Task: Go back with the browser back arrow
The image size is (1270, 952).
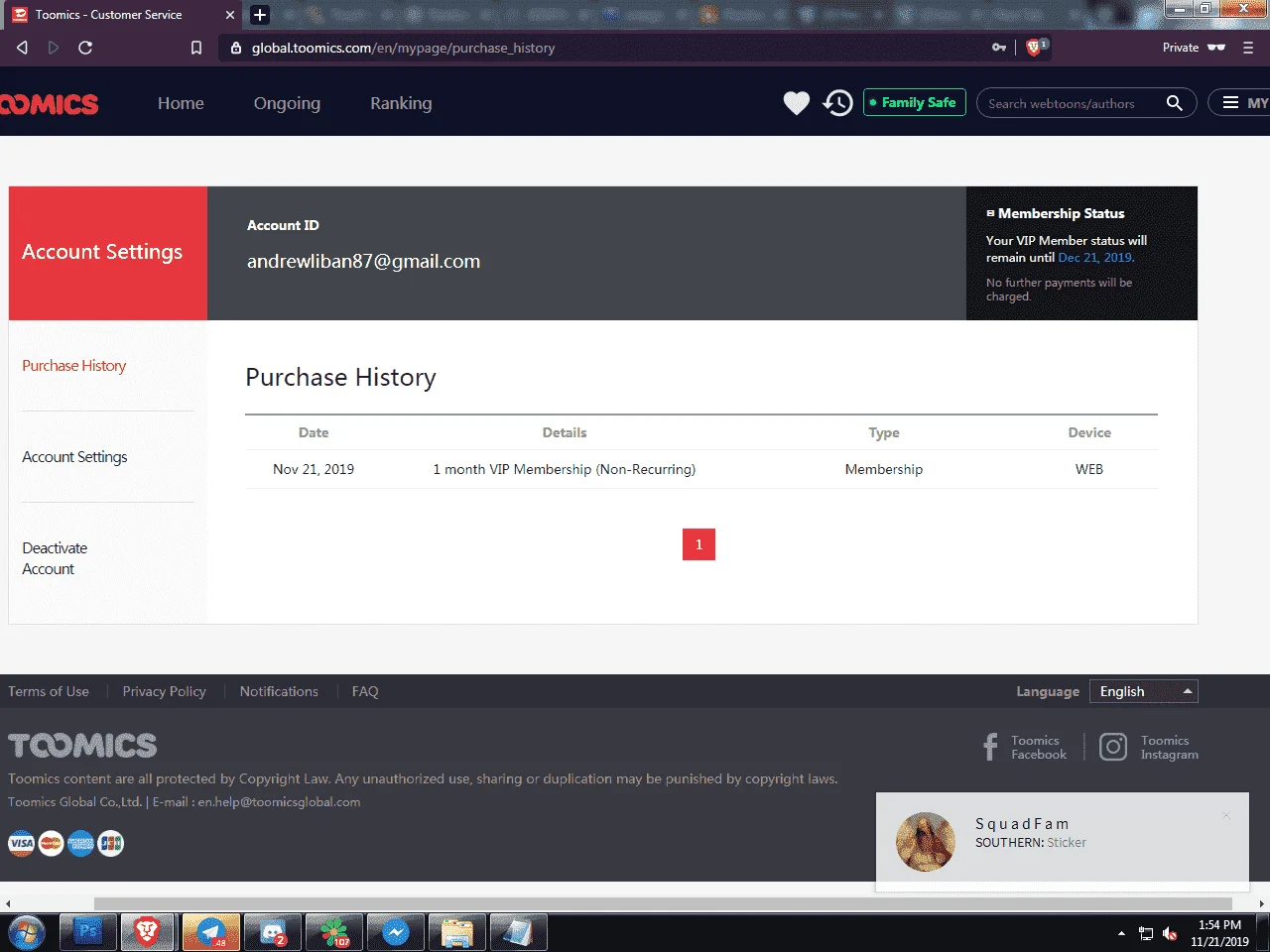Action: pos(23,48)
